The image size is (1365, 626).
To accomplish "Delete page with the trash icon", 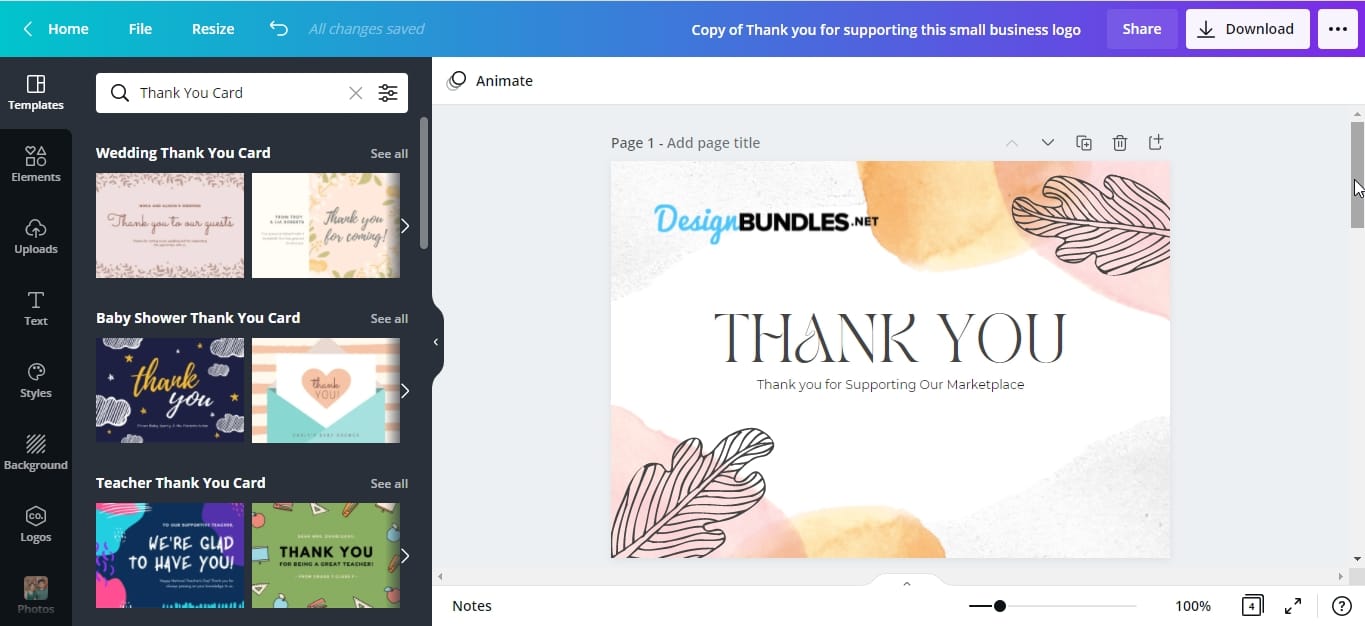I will (x=1120, y=143).
